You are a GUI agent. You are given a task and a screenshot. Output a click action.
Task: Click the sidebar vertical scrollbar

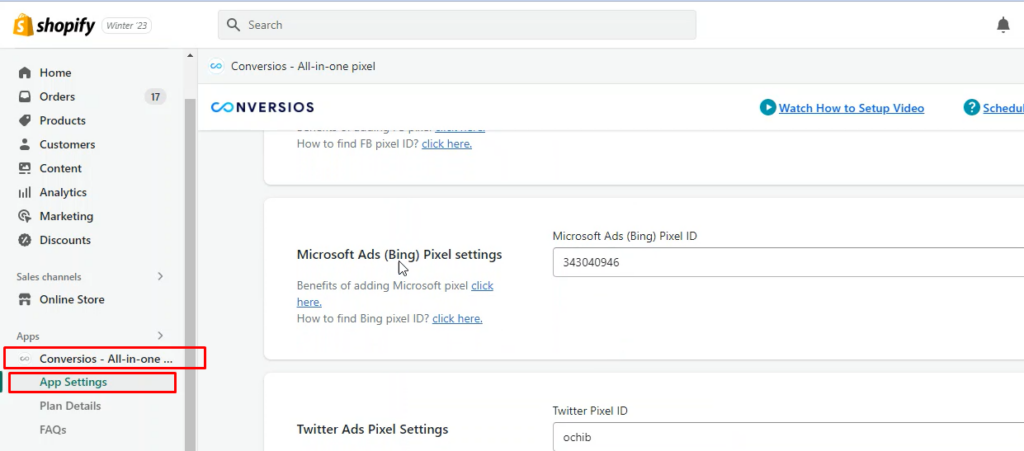point(190,274)
